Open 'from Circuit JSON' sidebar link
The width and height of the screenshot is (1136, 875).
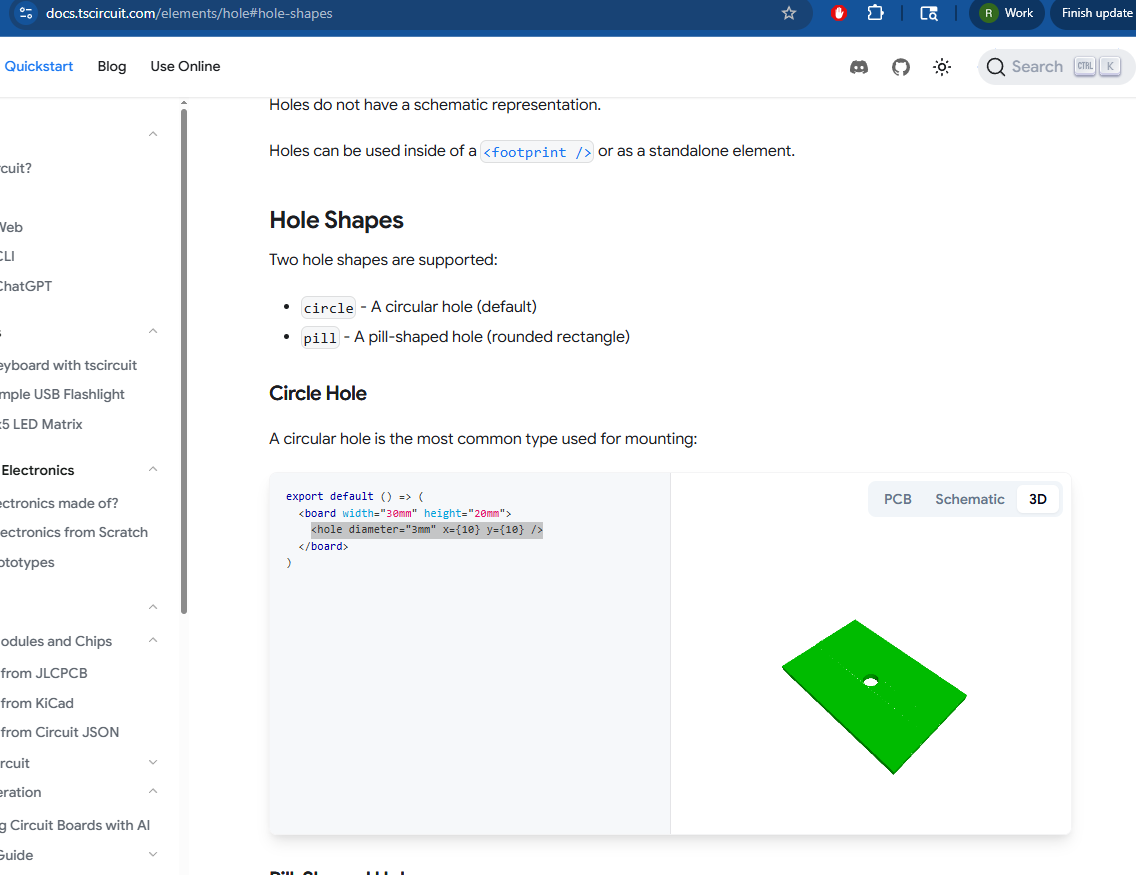59,732
